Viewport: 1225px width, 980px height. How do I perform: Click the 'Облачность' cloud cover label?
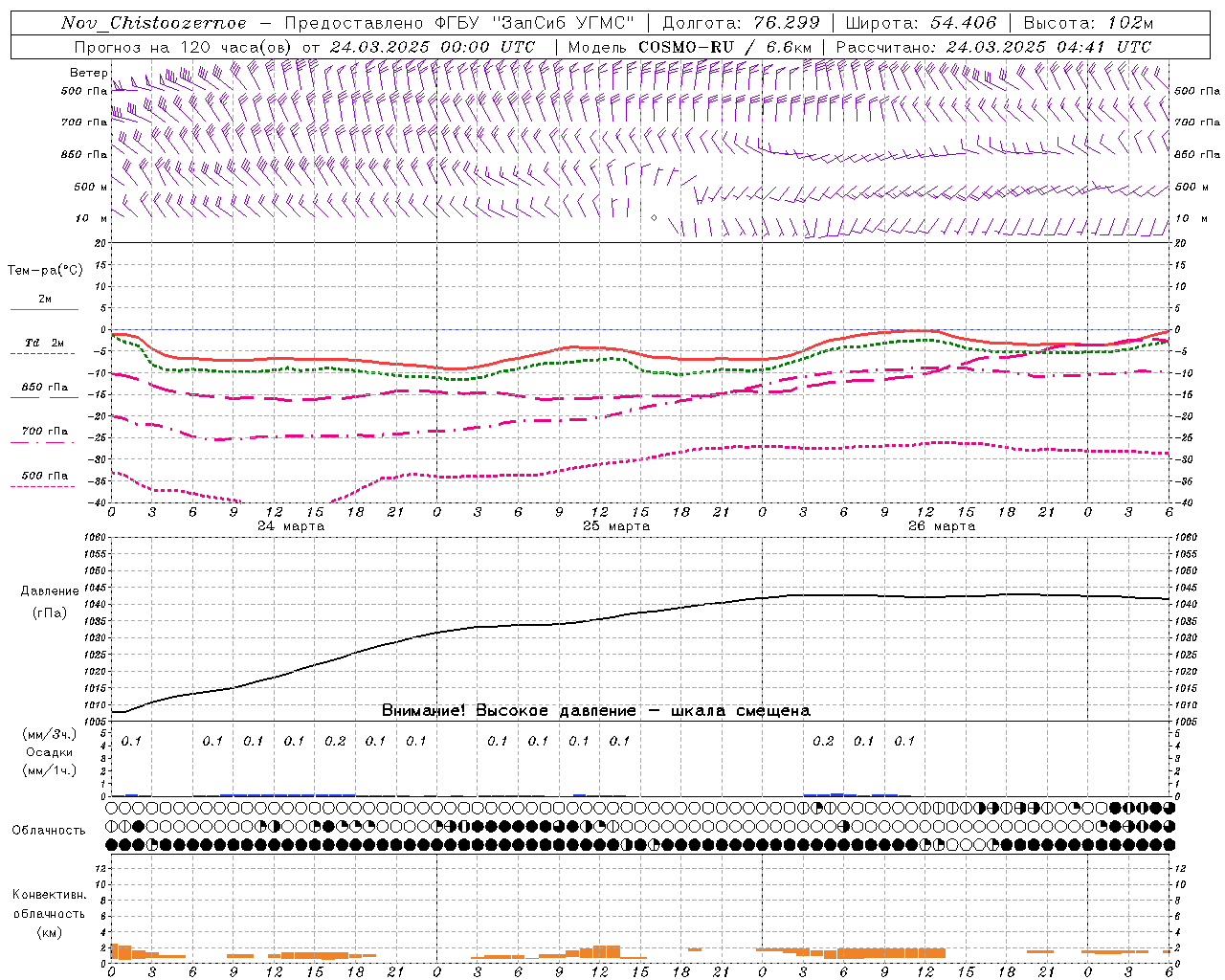tap(49, 830)
